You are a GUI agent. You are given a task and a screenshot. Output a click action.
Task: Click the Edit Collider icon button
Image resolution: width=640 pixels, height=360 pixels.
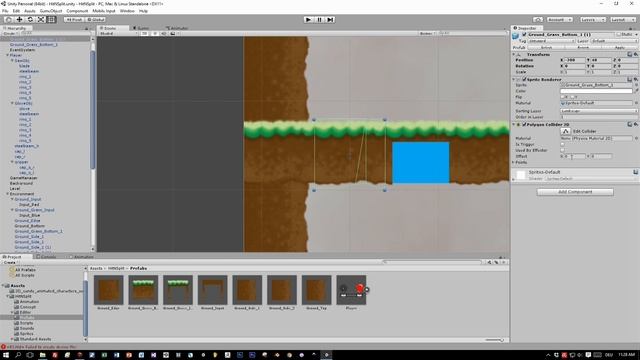pyautogui.click(x=565, y=131)
